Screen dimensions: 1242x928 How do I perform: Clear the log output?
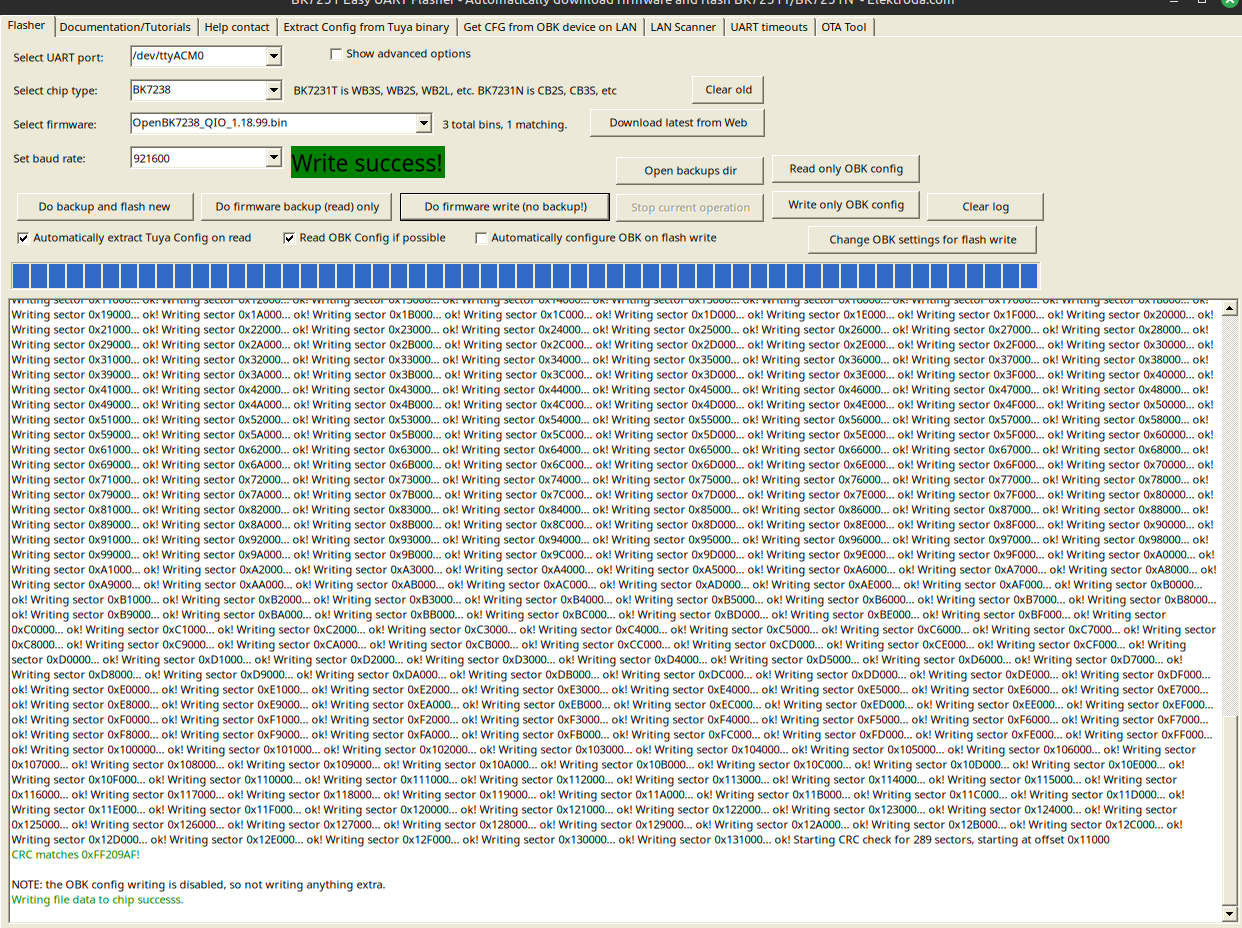pos(985,207)
